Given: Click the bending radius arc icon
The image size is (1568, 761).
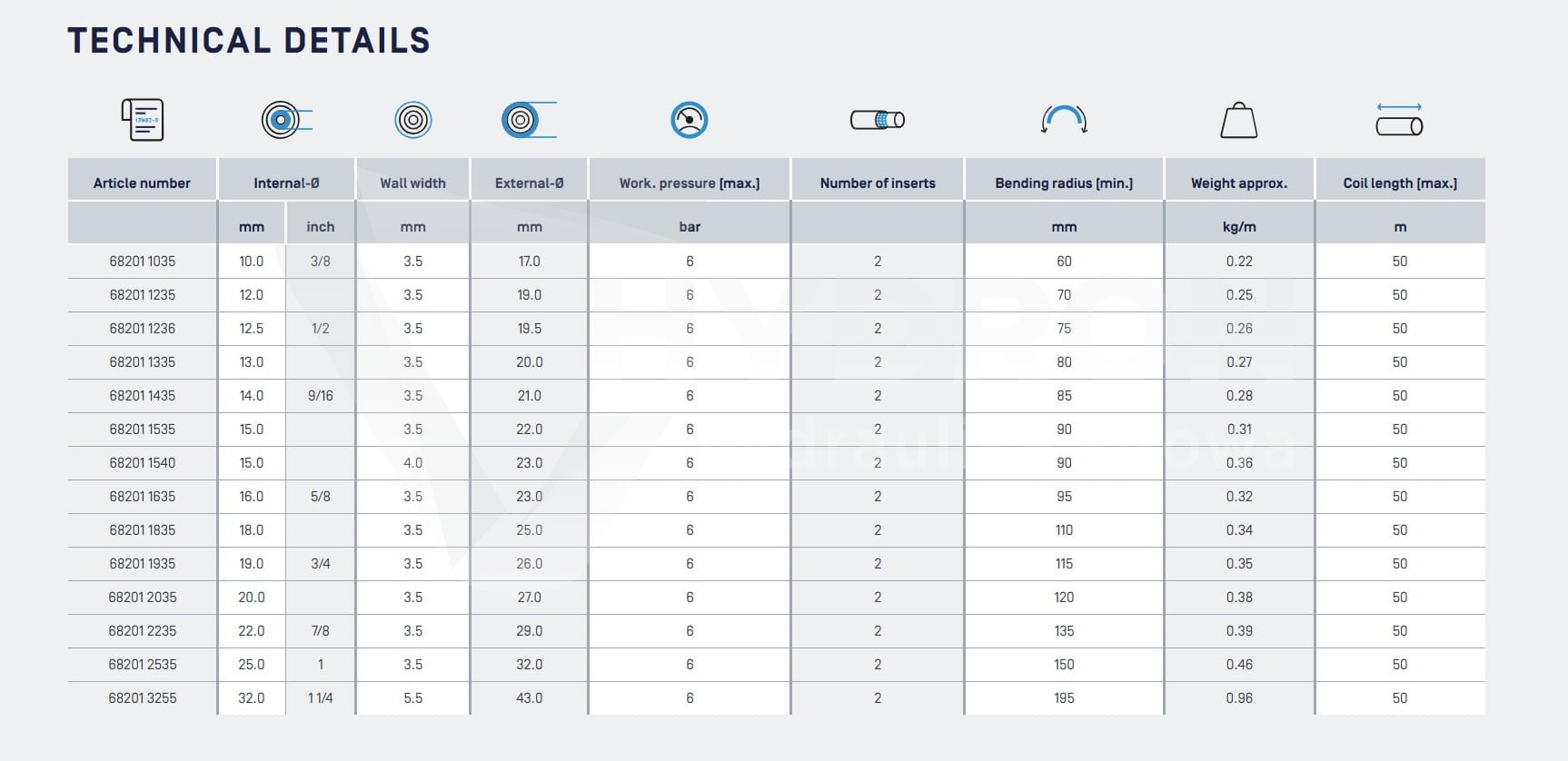Looking at the screenshot, I should (x=1064, y=120).
